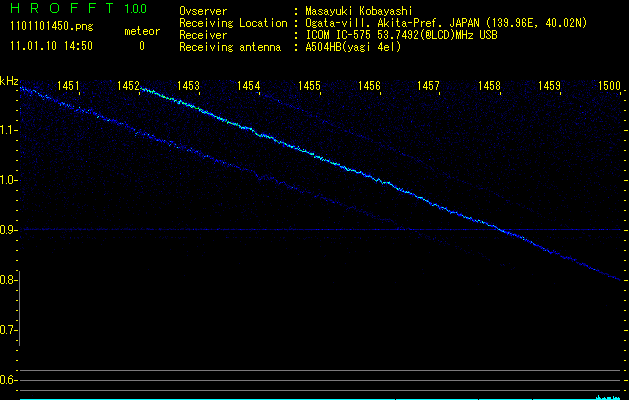Click the 1457 time marker

point(428,85)
